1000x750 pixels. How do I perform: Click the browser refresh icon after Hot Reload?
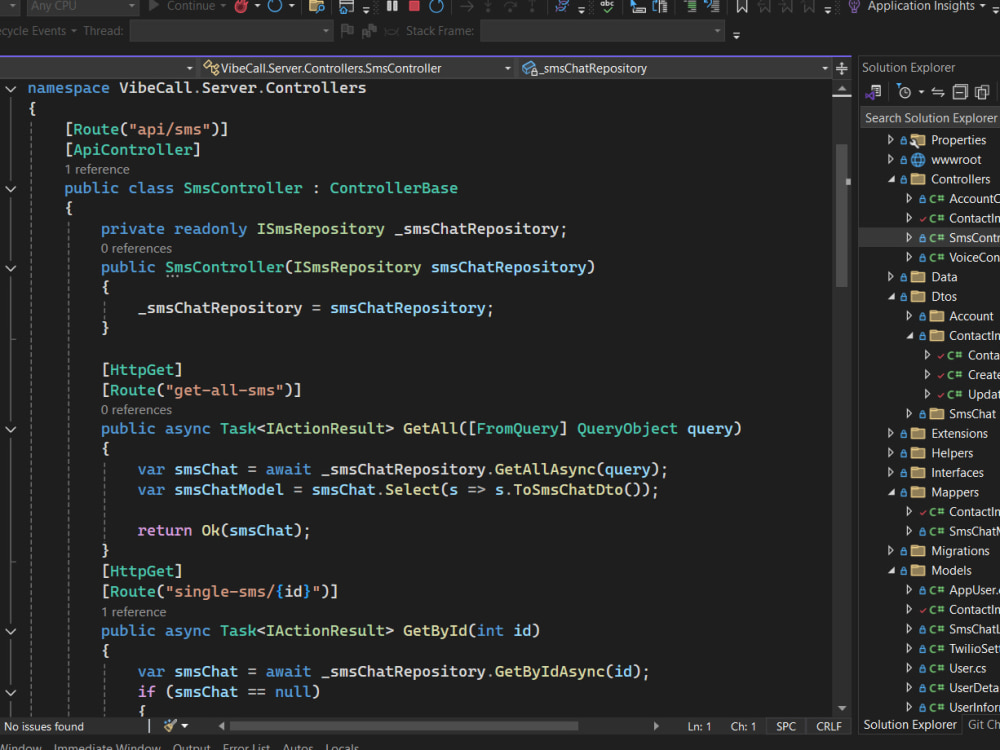pos(275,6)
